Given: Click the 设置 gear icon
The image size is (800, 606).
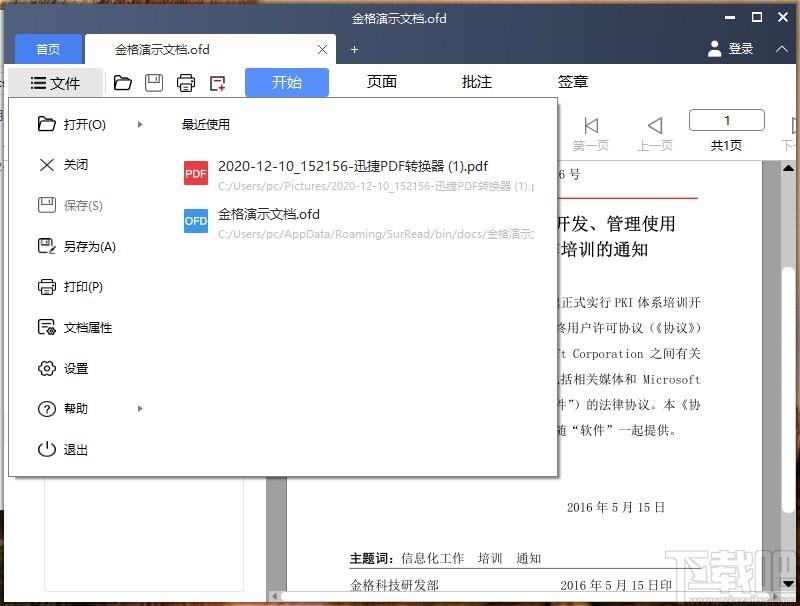Looking at the screenshot, I should (46, 368).
